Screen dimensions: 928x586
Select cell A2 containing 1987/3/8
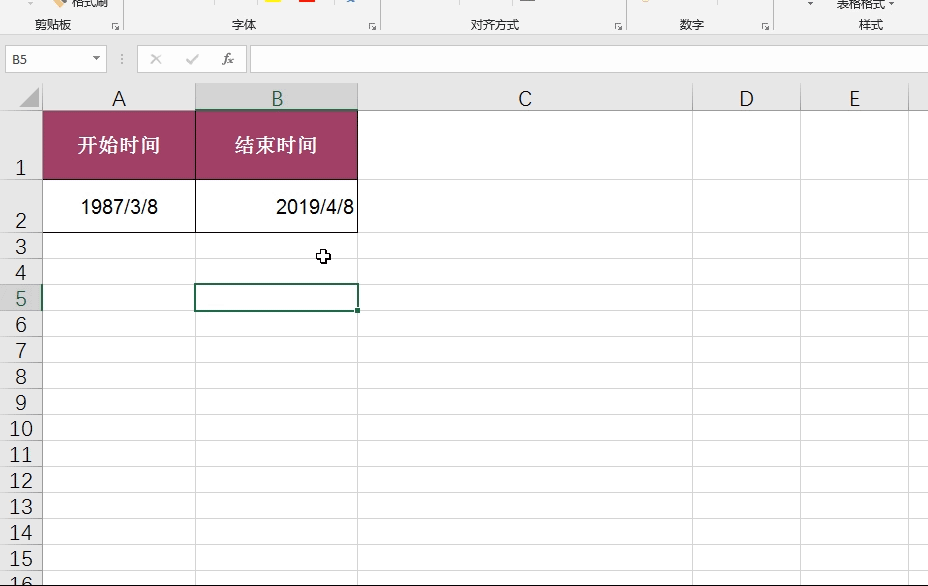pyautogui.click(x=119, y=207)
